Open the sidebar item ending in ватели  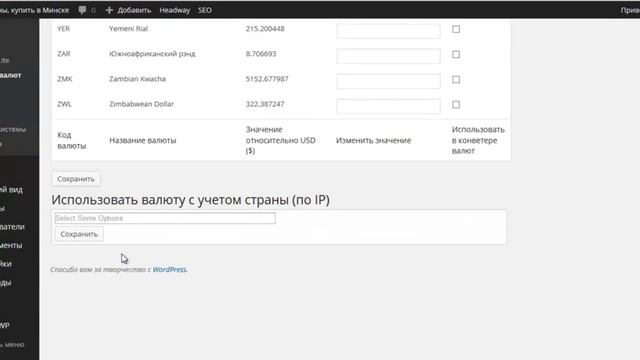pyautogui.click(x=12, y=227)
